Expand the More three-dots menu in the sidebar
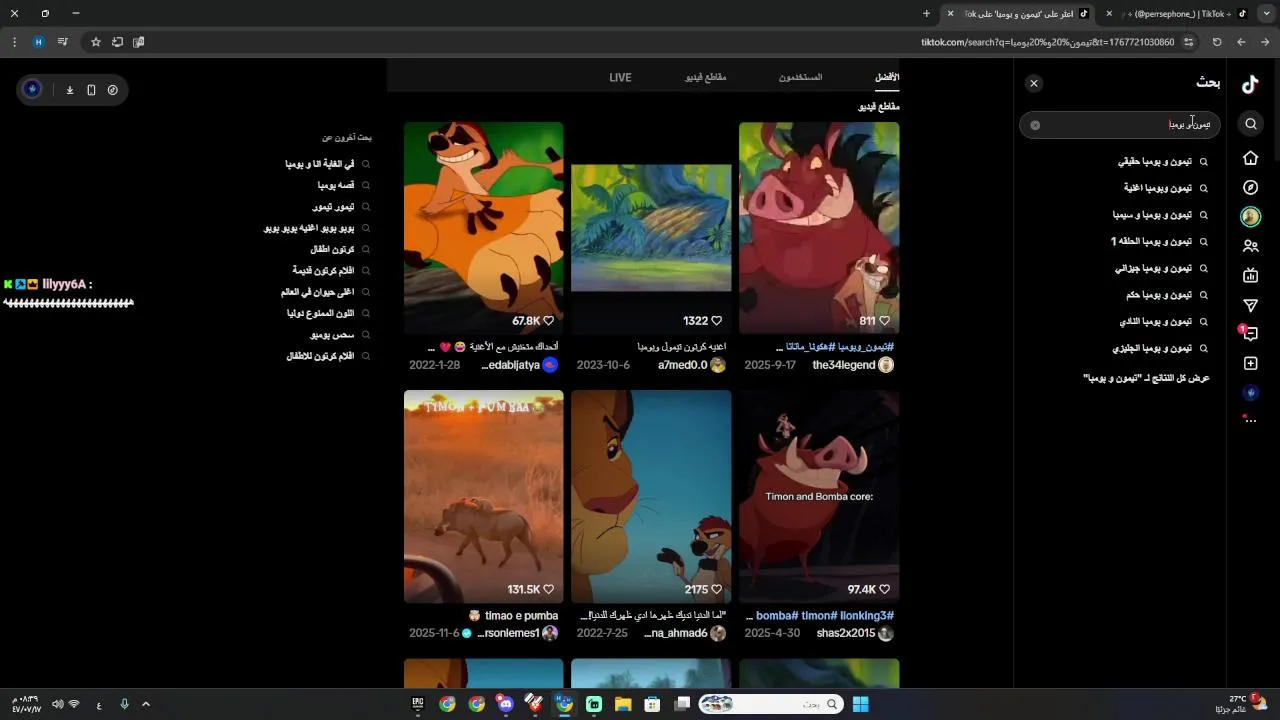The width and height of the screenshot is (1280, 720). point(1250,421)
